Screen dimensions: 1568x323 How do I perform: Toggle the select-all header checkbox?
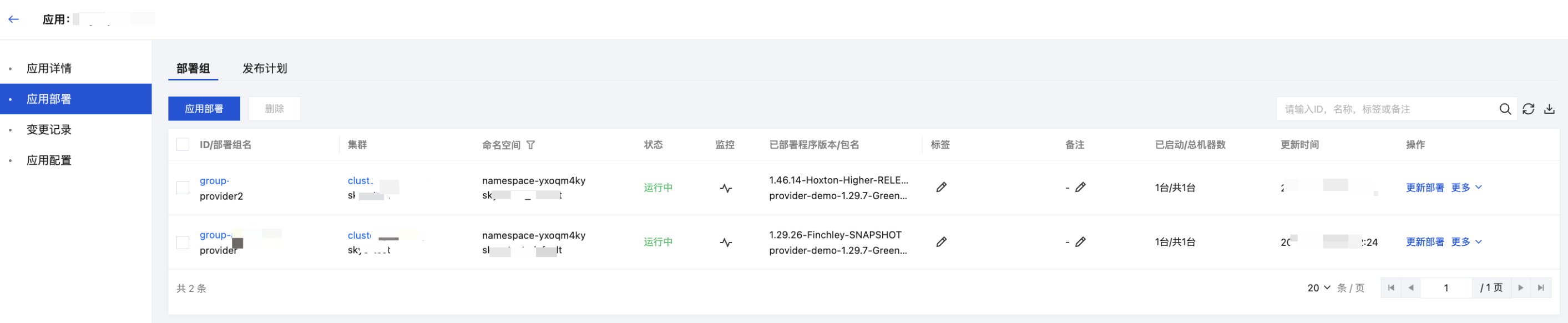pyautogui.click(x=183, y=145)
